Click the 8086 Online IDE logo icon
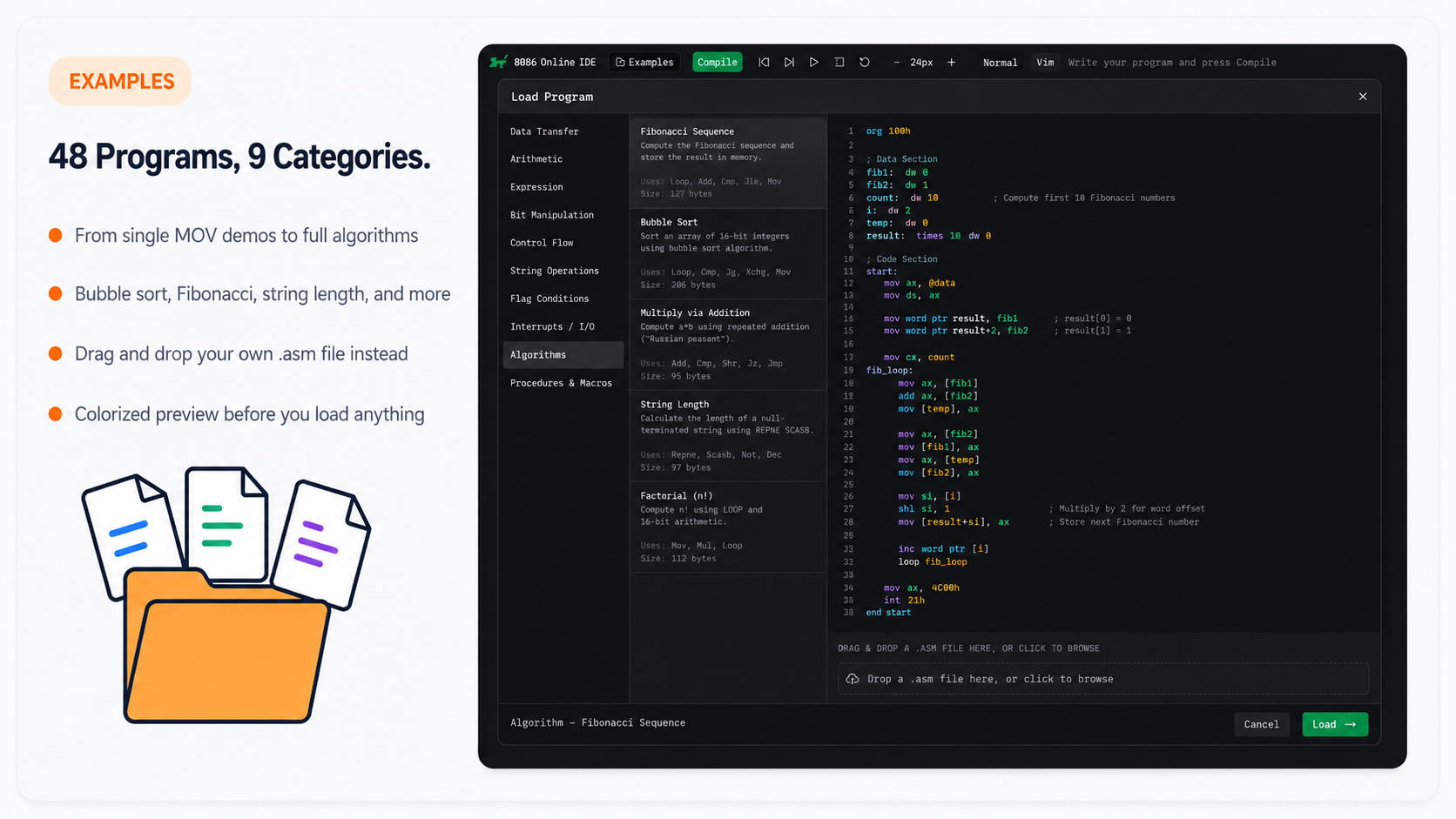This screenshot has height=819, width=1456. pyautogui.click(x=498, y=62)
